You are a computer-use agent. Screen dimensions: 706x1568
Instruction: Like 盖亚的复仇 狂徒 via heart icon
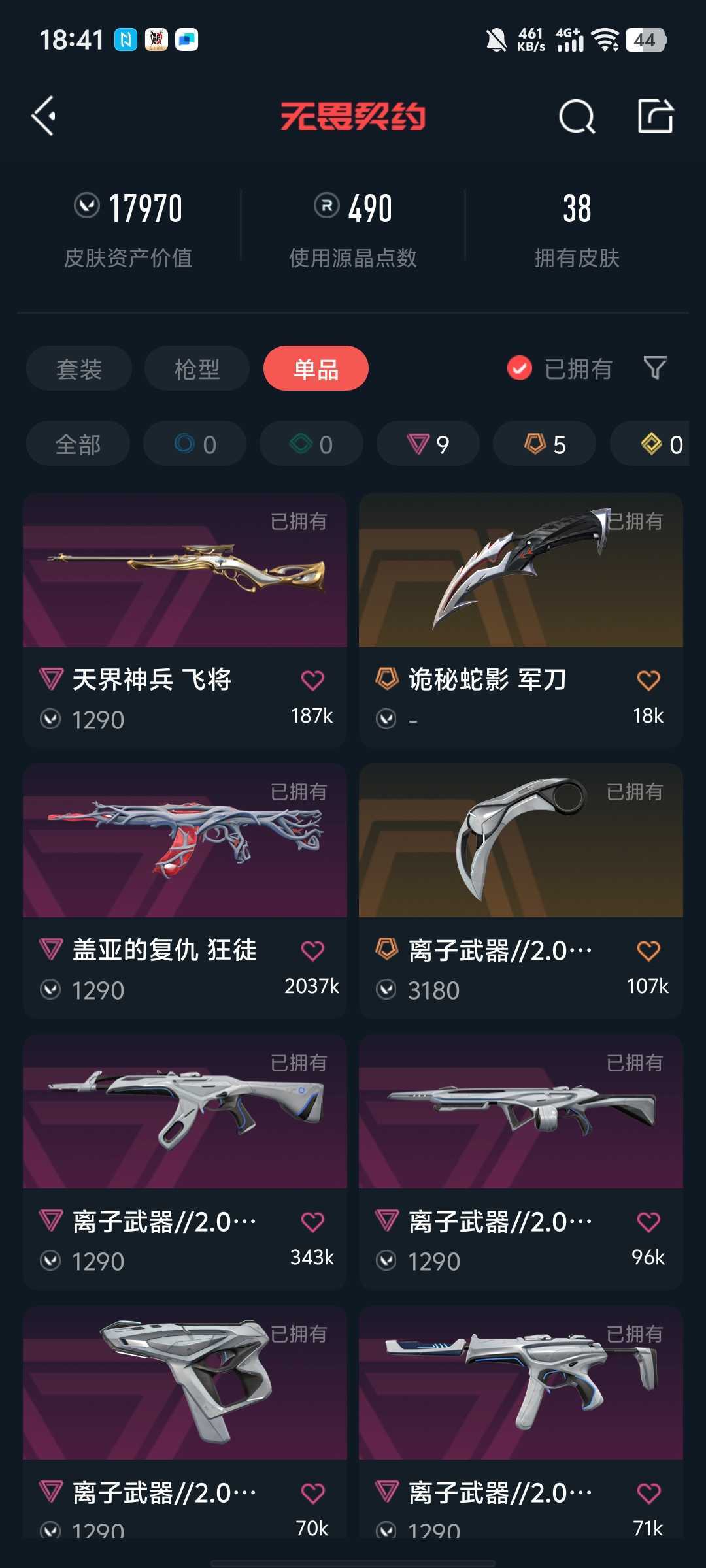coord(312,951)
